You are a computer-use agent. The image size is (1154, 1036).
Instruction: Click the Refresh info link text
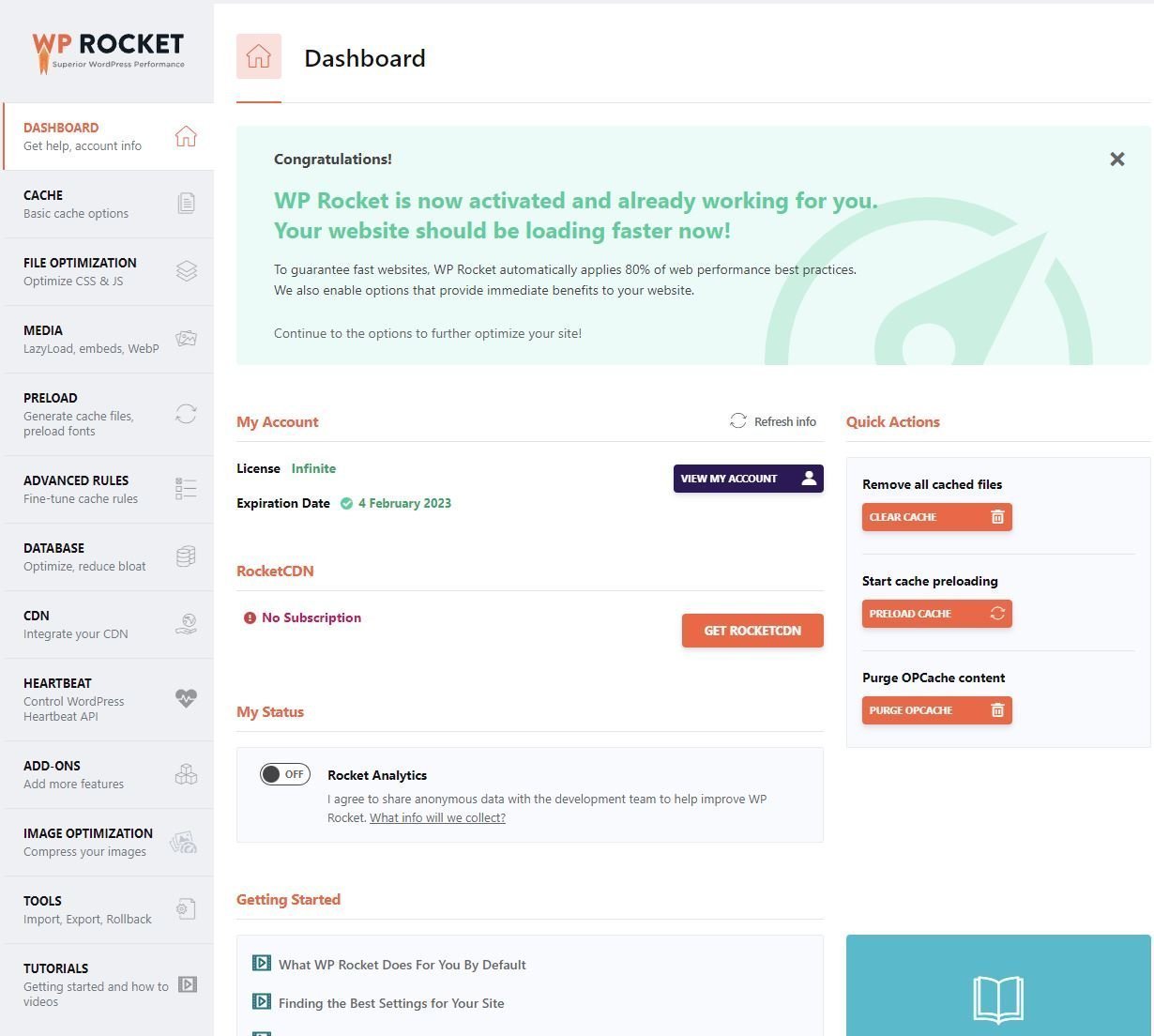tap(785, 422)
